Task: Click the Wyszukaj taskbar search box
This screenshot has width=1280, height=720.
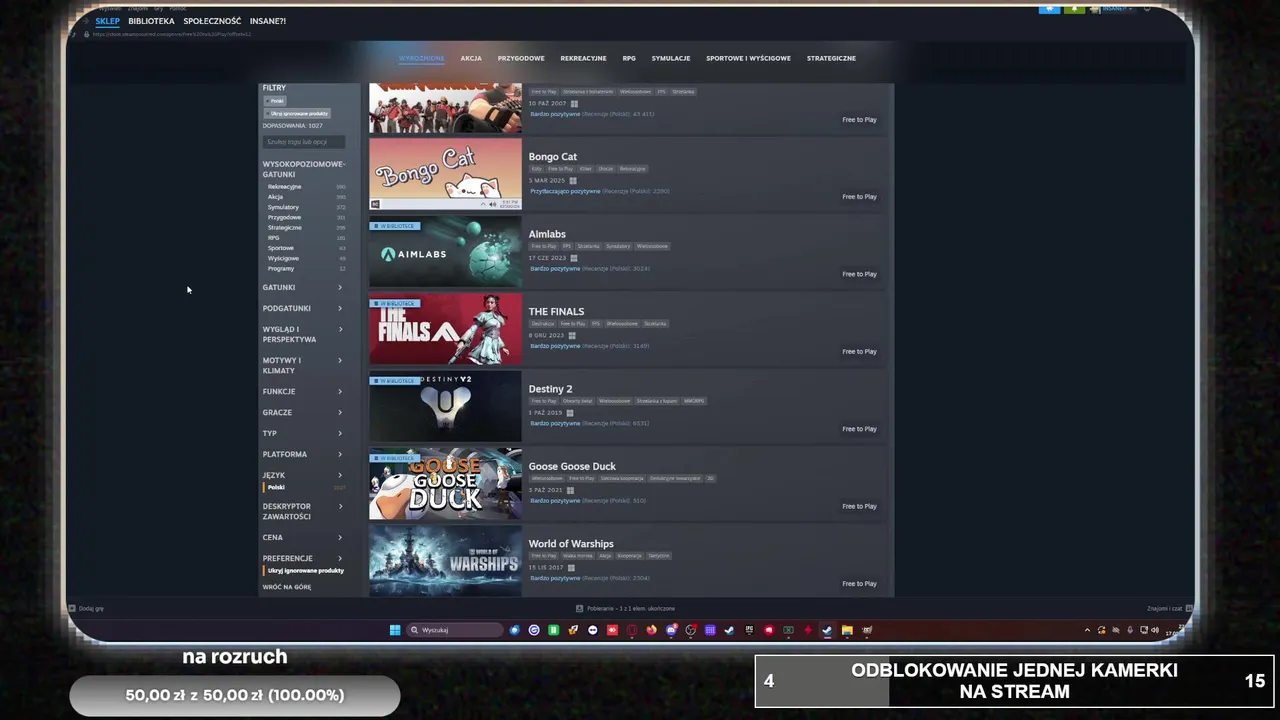Action: tap(455, 630)
